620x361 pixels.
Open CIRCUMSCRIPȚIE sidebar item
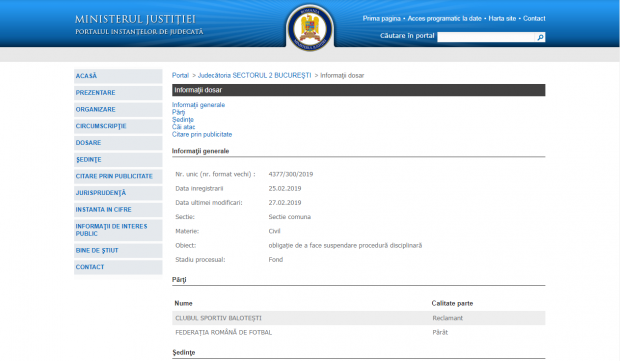point(118,126)
